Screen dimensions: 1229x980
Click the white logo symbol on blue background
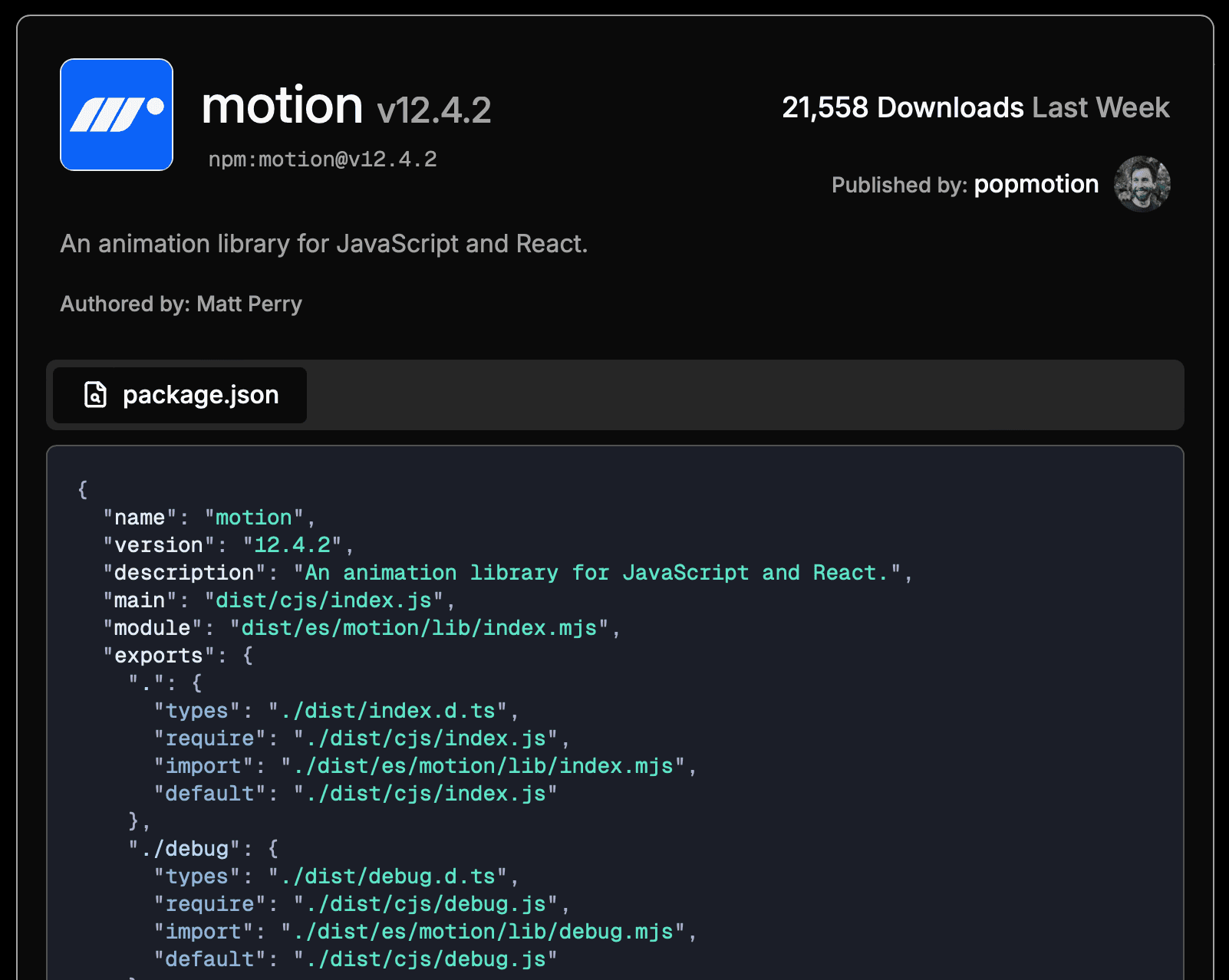pos(116,114)
